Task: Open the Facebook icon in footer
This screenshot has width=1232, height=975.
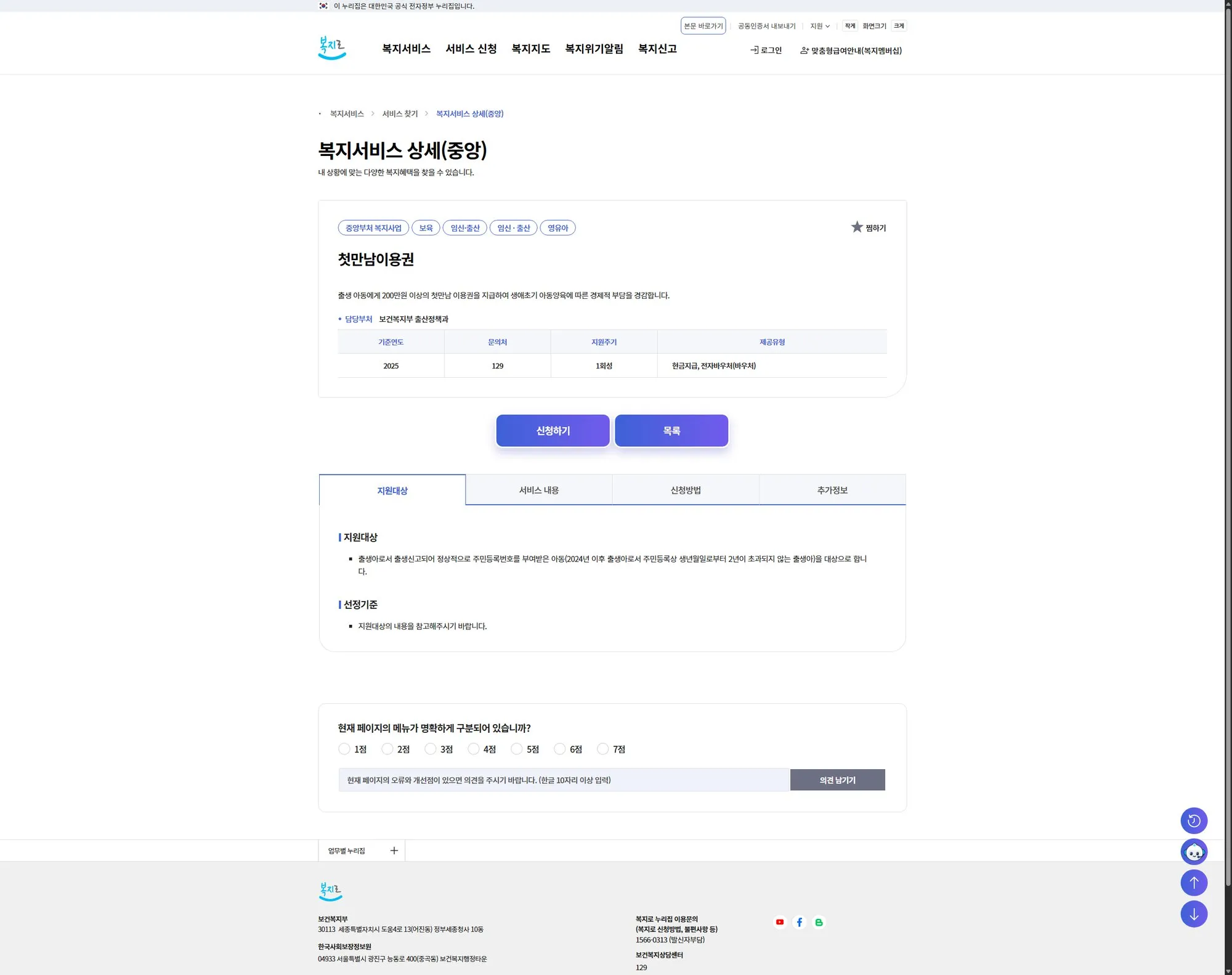Action: [x=799, y=922]
